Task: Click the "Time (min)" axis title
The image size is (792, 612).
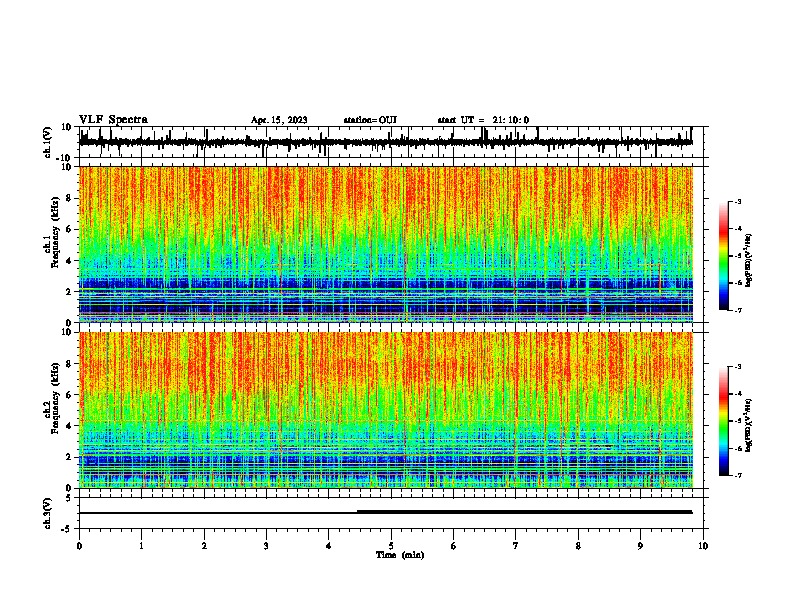Action: (x=400, y=555)
